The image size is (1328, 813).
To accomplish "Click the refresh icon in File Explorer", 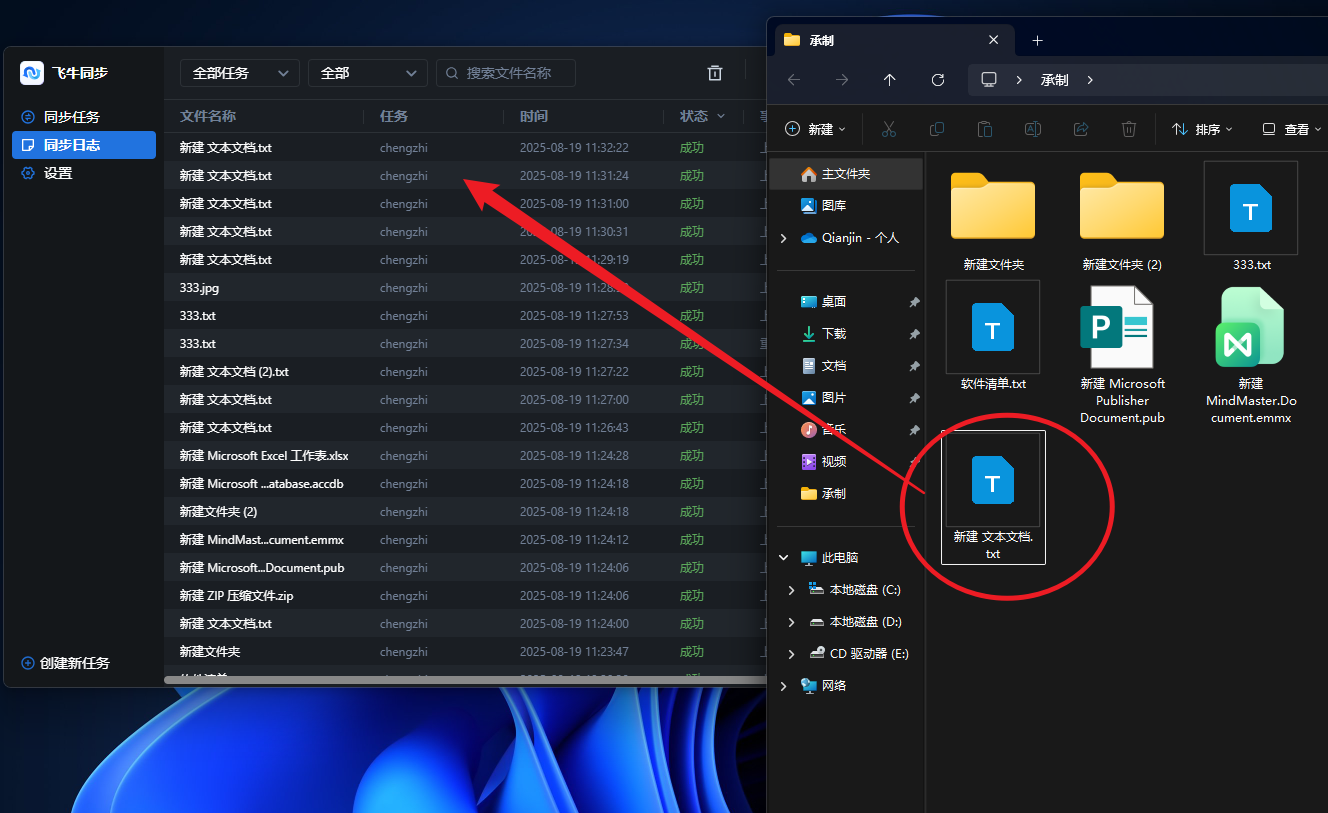I will [937, 80].
